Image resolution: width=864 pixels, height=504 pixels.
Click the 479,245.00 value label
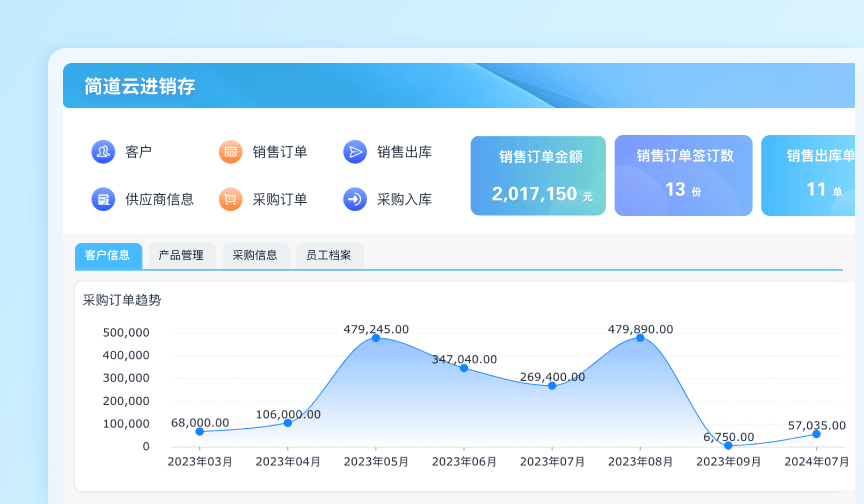(376, 329)
